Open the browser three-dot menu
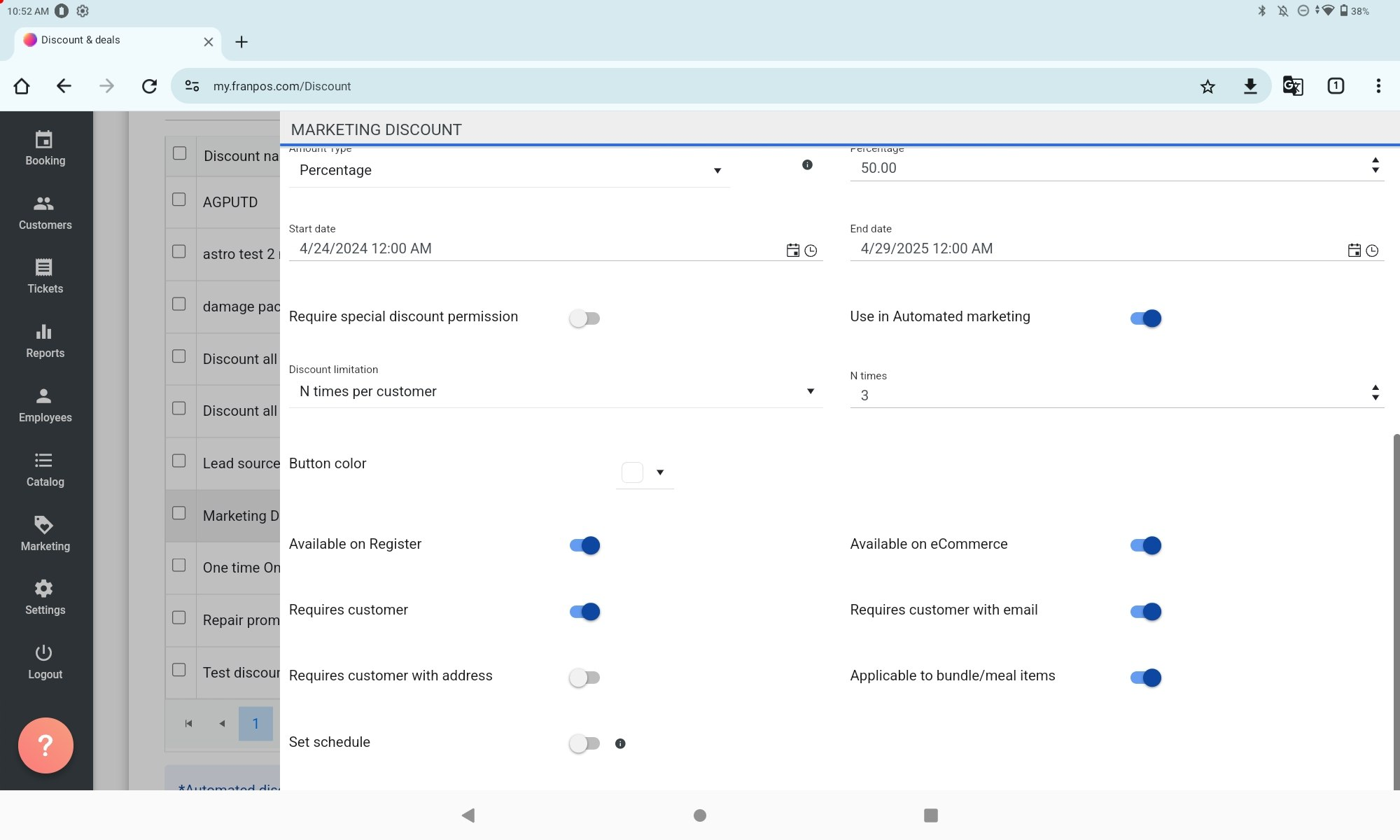Screen dimensions: 1400x840 pyautogui.click(x=1378, y=86)
